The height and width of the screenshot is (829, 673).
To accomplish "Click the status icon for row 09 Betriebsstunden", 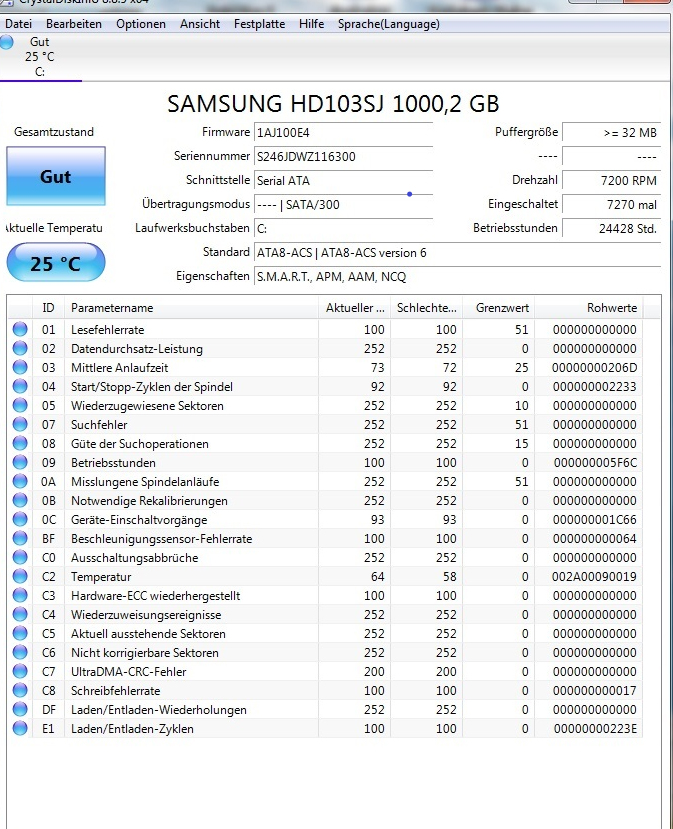I will pos(20,463).
